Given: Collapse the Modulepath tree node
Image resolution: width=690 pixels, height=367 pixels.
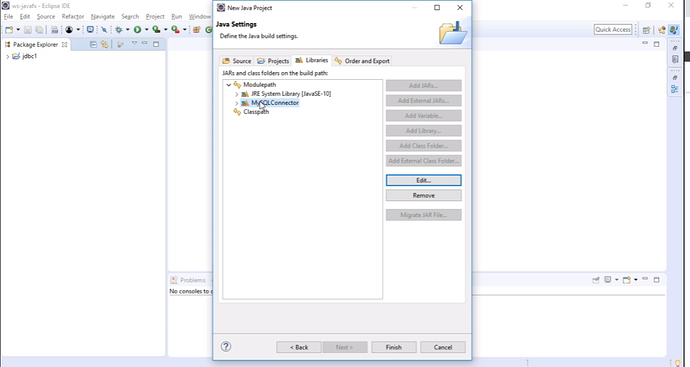Looking at the screenshot, I should click(228, 85).
